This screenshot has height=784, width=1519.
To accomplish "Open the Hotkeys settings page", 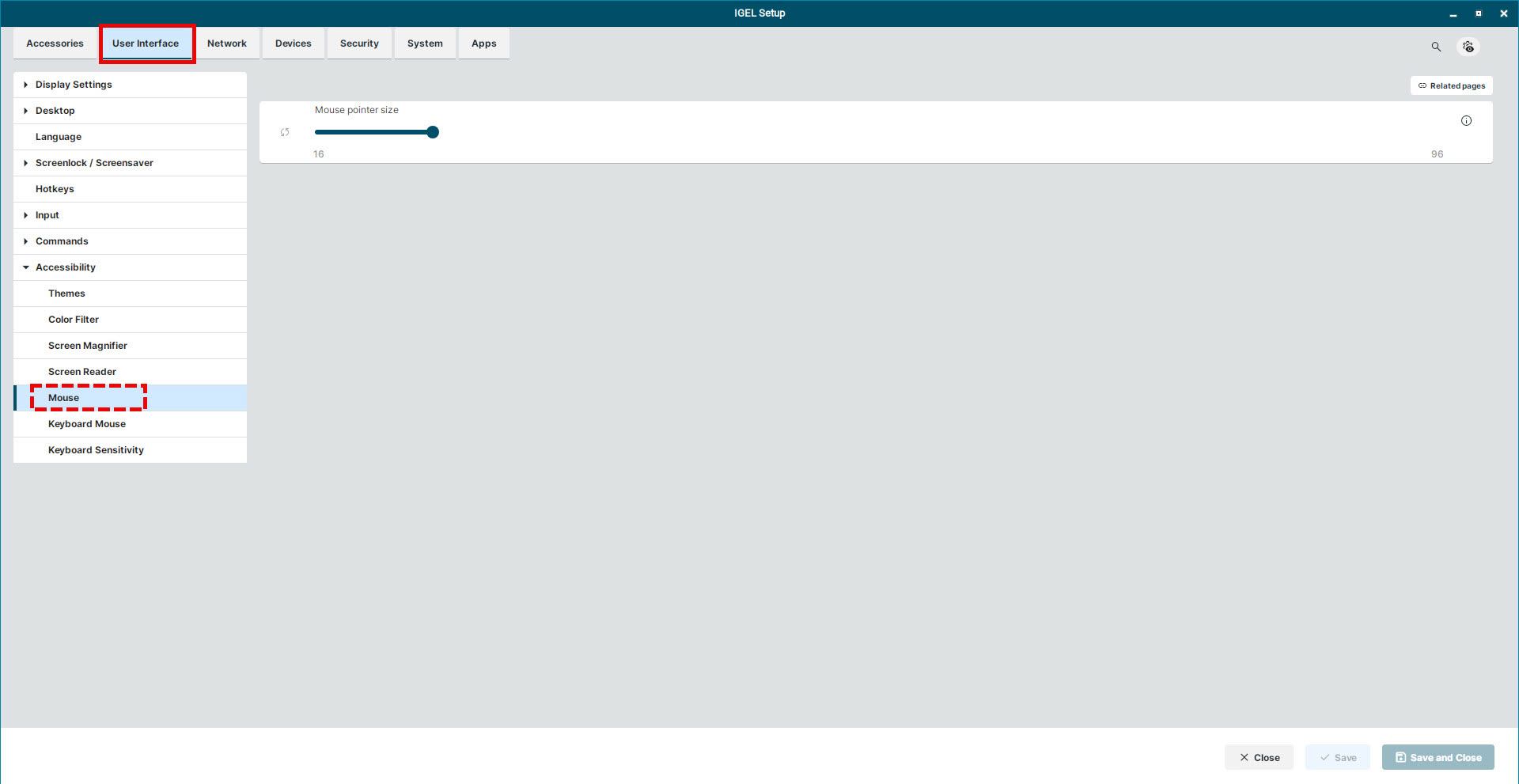I will pyautogui.click(x=55, y=189).
